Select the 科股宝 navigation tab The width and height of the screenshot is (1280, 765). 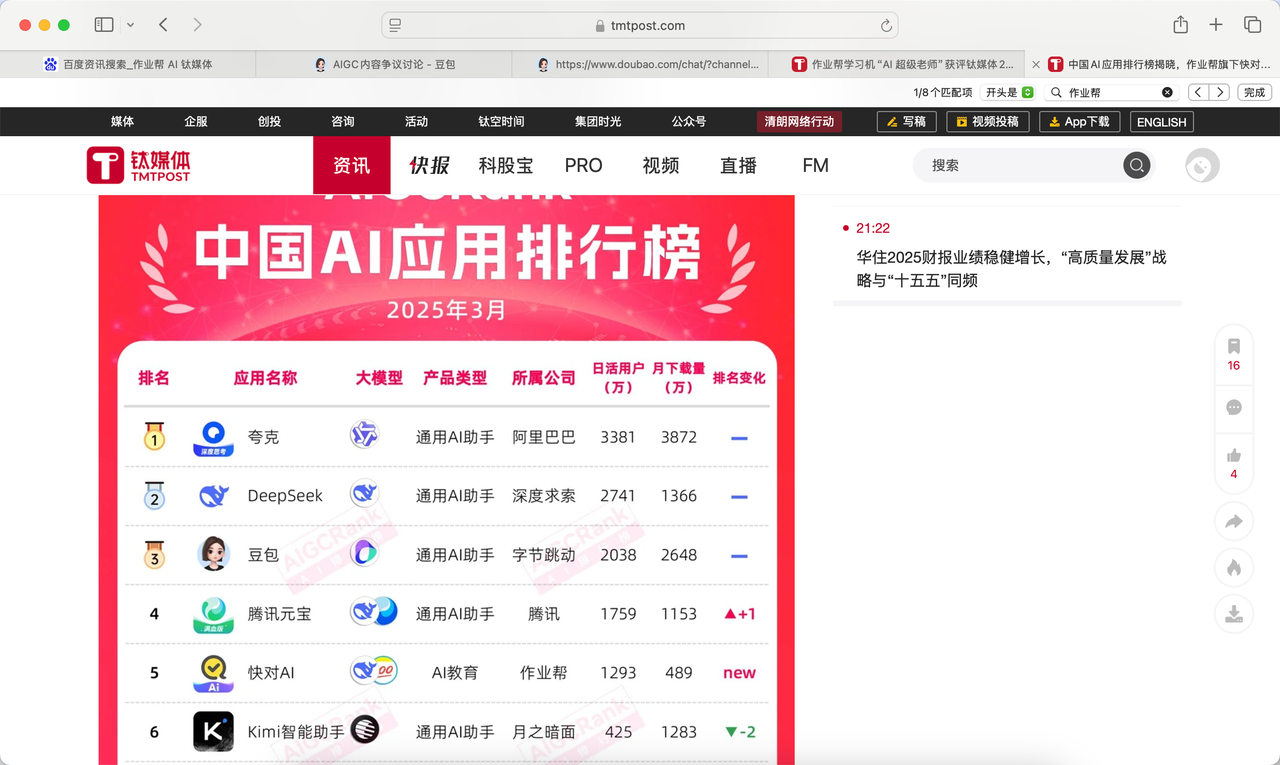tap(506, 165)
